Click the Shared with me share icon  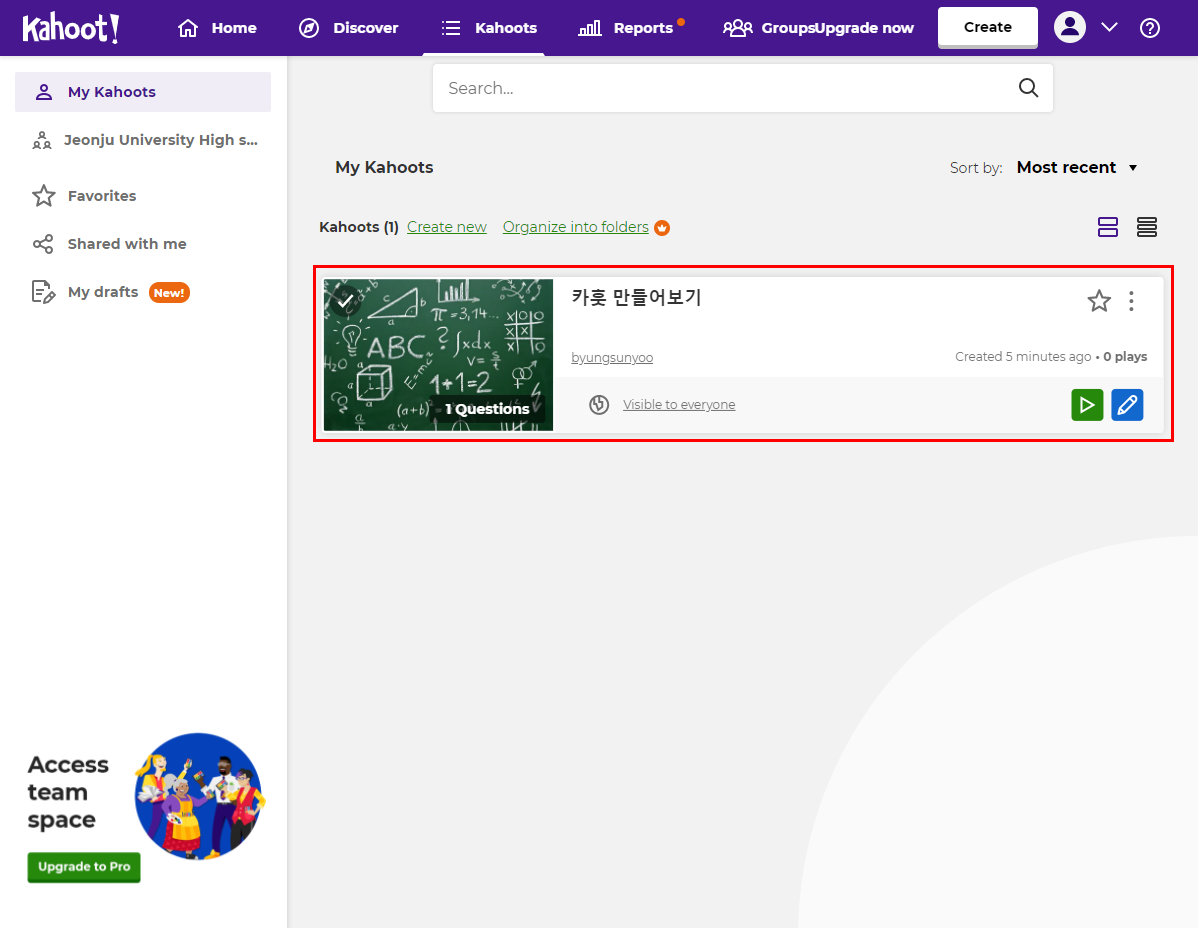pyautogui.click(x=43, y=244)
